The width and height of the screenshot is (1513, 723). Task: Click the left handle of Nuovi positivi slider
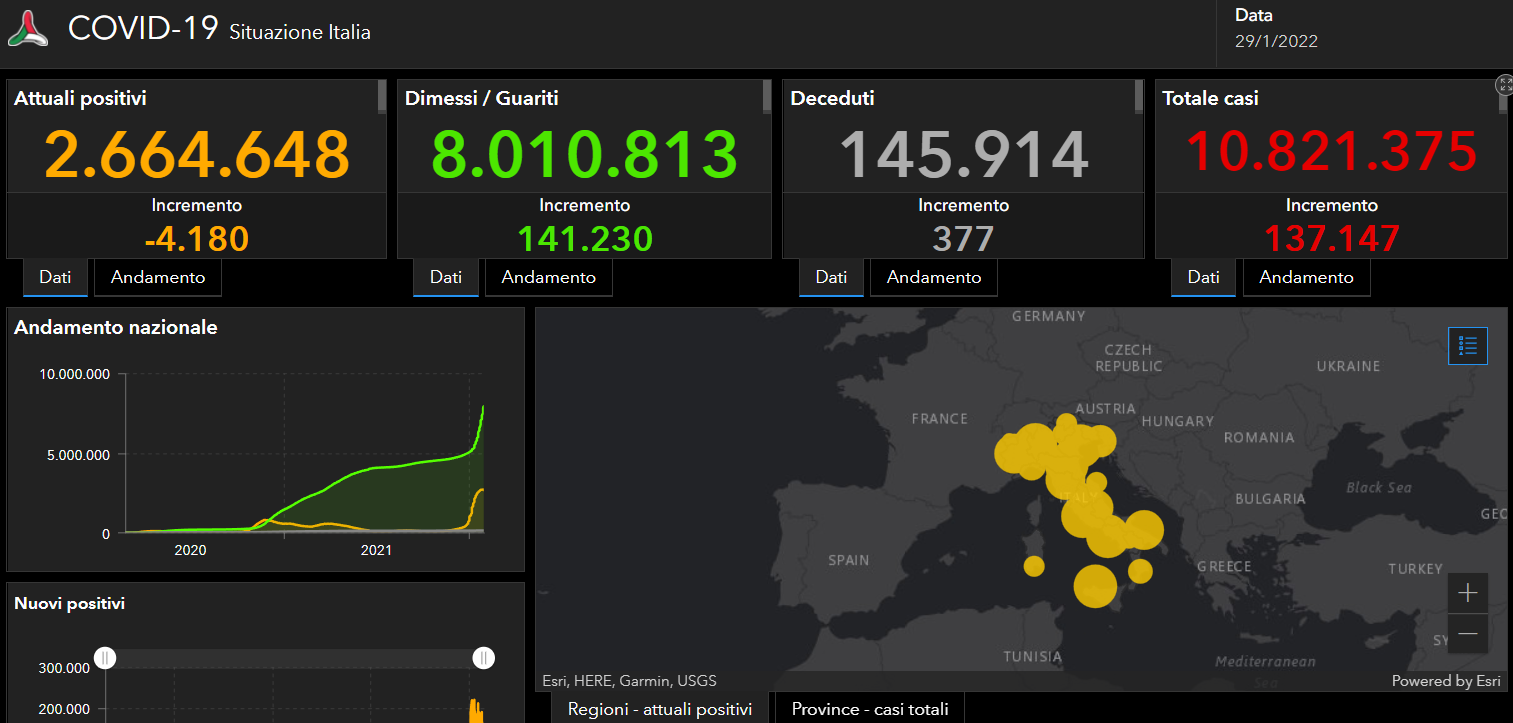click(x=106, y=658)
